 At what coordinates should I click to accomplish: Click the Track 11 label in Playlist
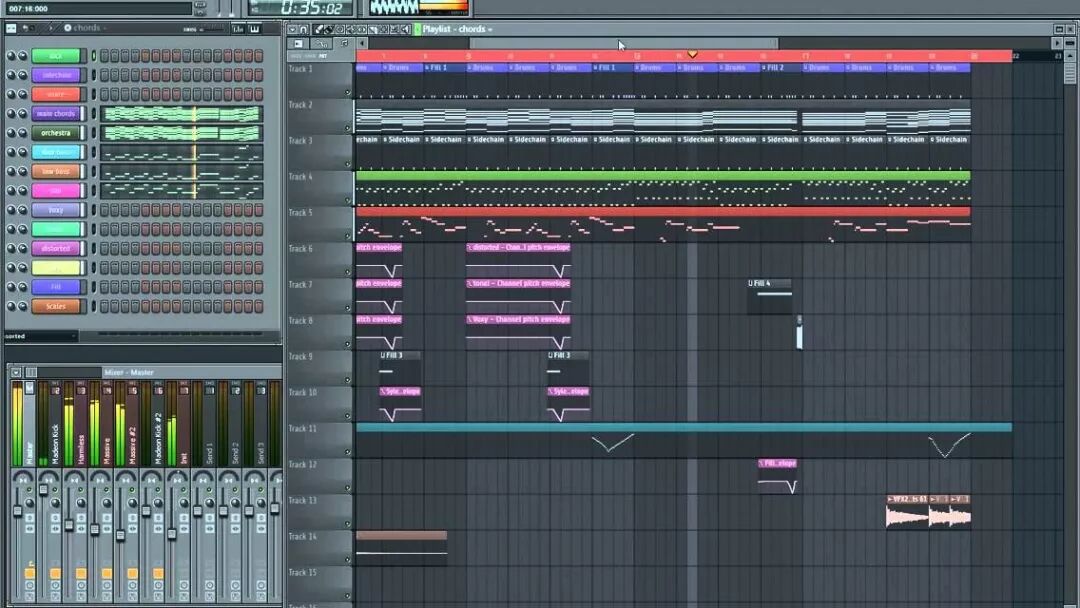pyautogui.click(x=302, y=428)
